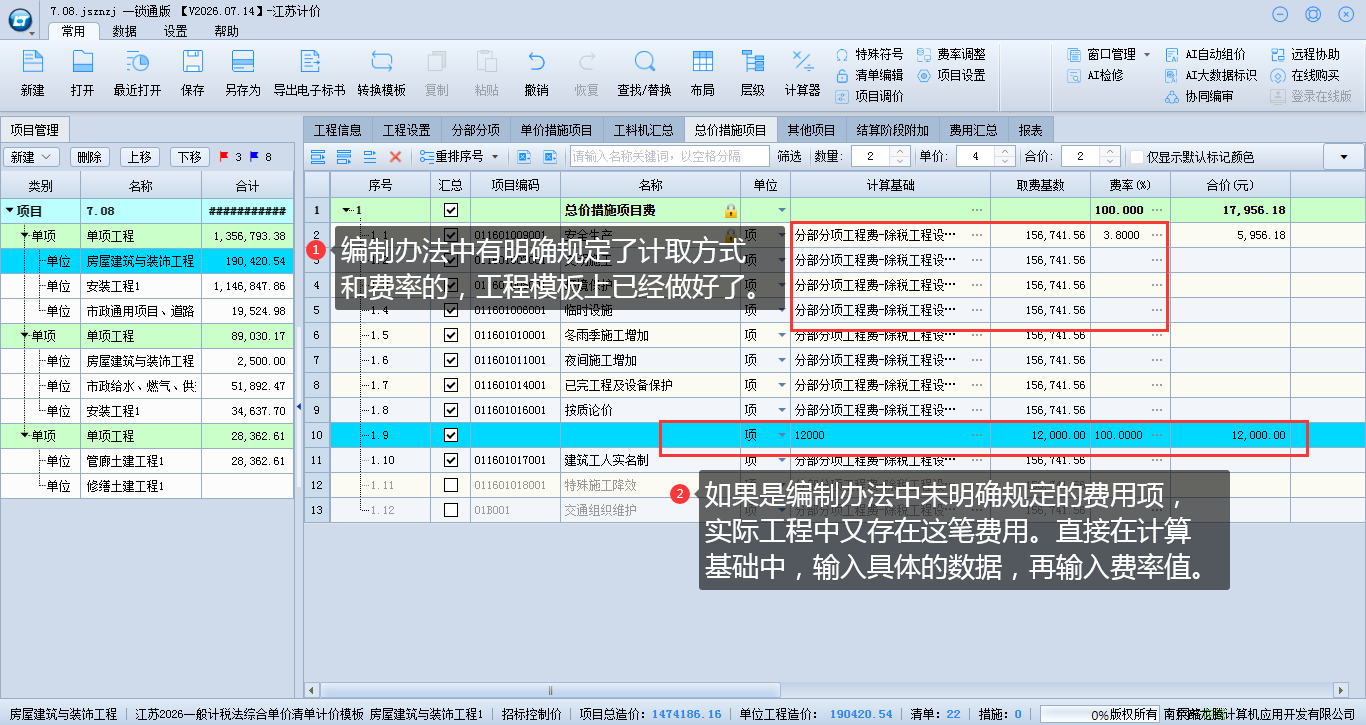Toggle 汇总 checkbox for row 1.5 冬雨季施工增加
This screenshot has height=725, width=1366.
pyautogui.click(x=451, y=335)
